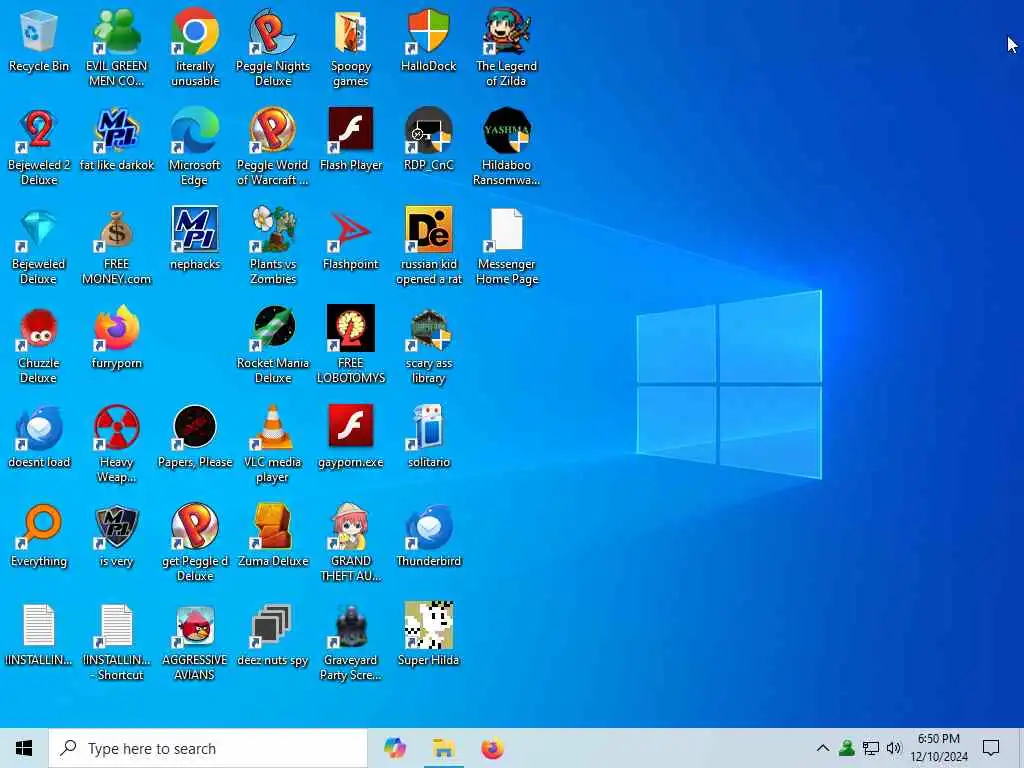Open the clock showing 6:50 PM
1024x768 pixels.
pyautogui.click(x=939, y=748)
